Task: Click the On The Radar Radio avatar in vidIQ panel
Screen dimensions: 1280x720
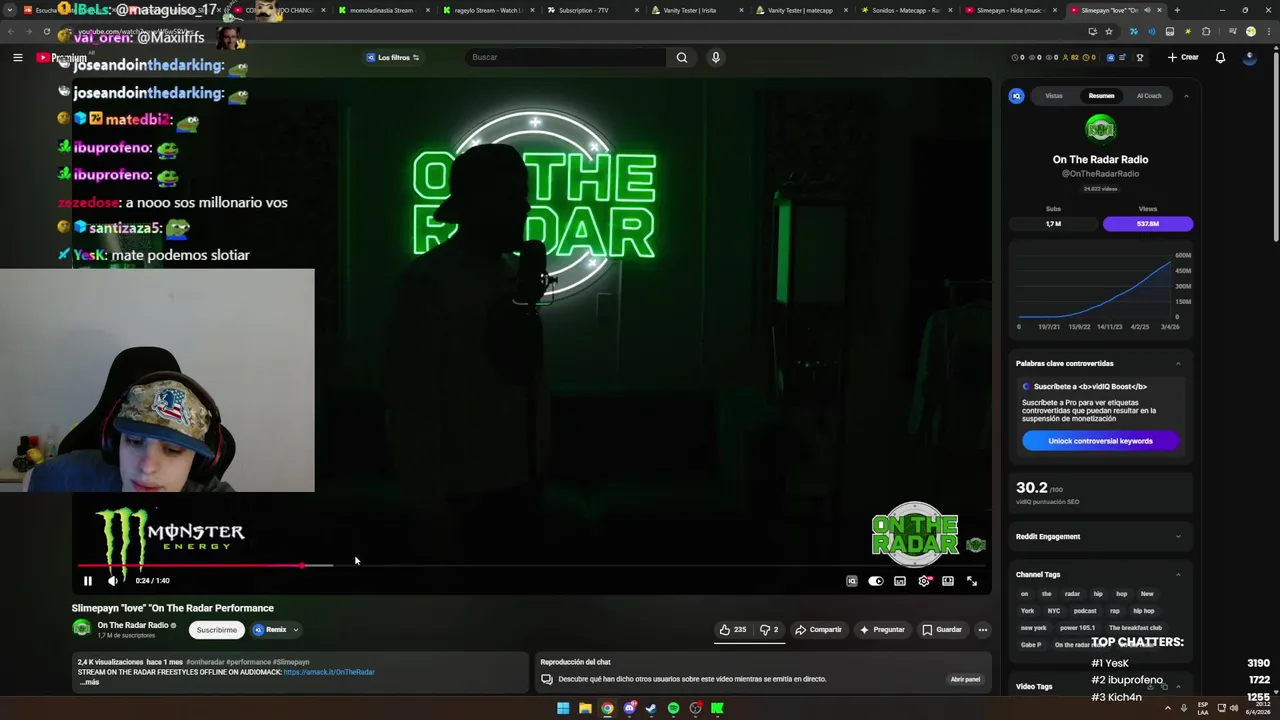Action: tap(1100, 129)
